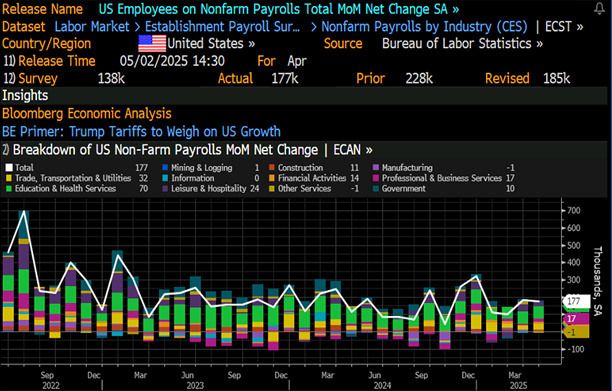Click the Information legend color icon

(165, 178)
